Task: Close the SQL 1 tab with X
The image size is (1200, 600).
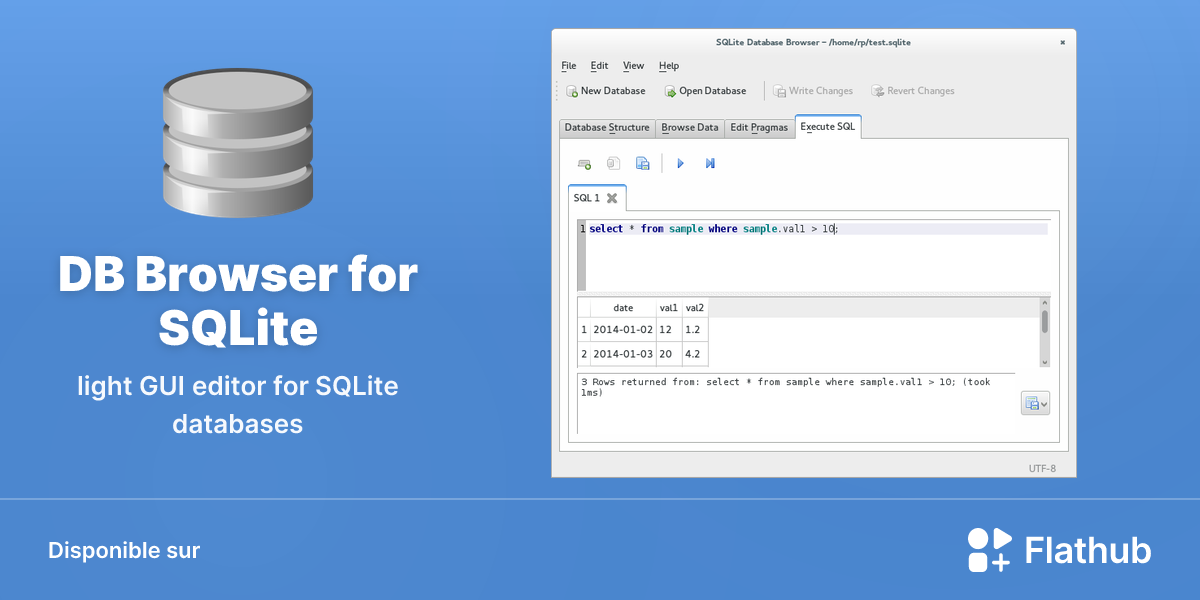Action: [612, 198]
